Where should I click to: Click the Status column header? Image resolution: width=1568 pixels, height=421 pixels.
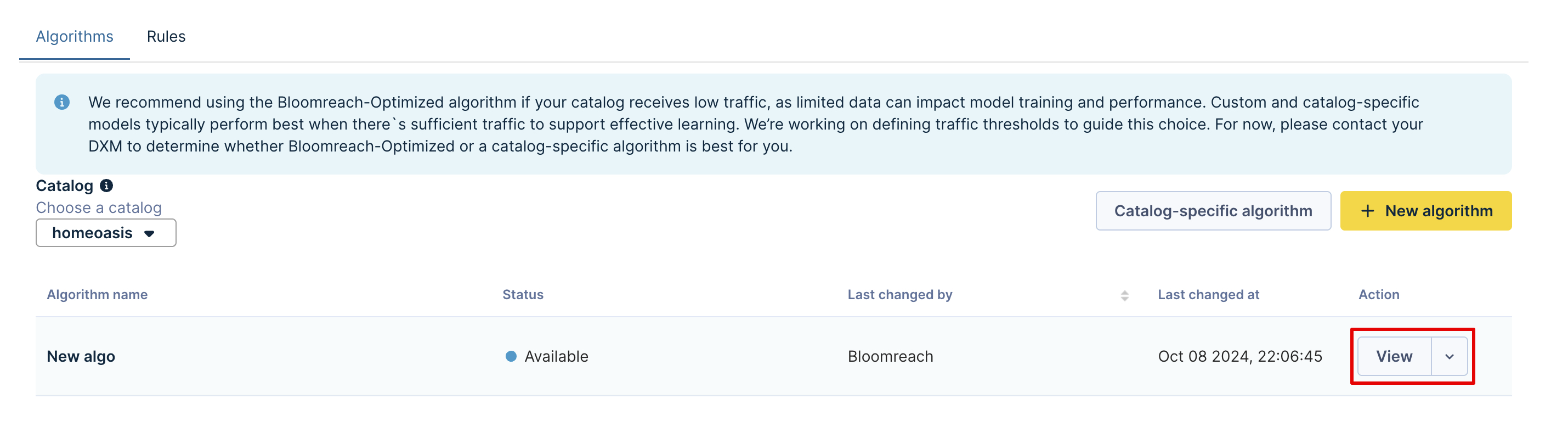click(x=523, y=295)
